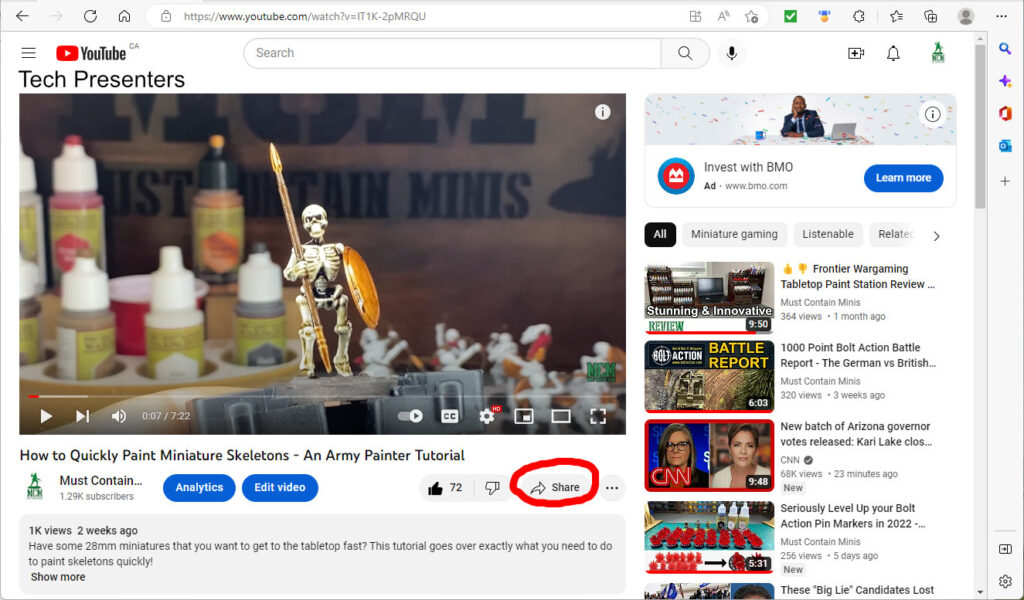Open the Collections icon in toolbar
The height and width of the screenshot is (600, 1024).
pos(931,16)
